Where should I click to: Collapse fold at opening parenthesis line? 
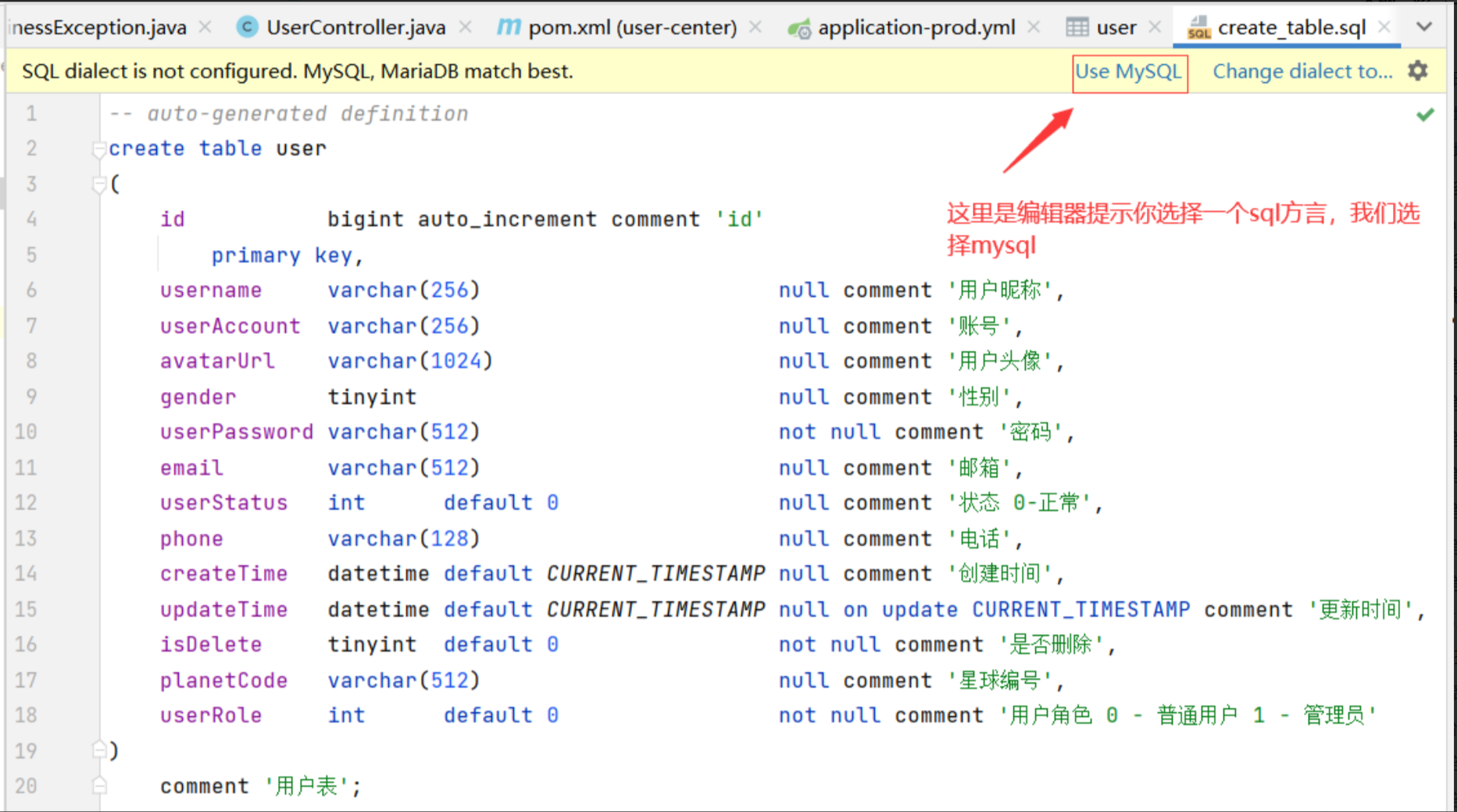pos(98,184)
